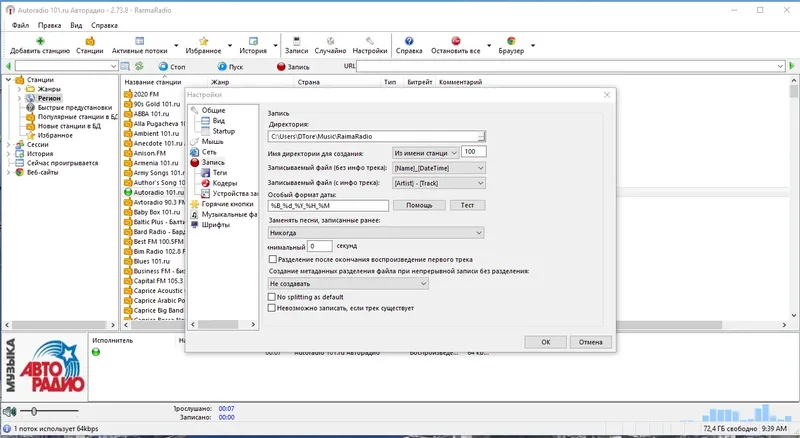
Task: Open Активные потоки toolbar icon
Action: click(139, 41)
